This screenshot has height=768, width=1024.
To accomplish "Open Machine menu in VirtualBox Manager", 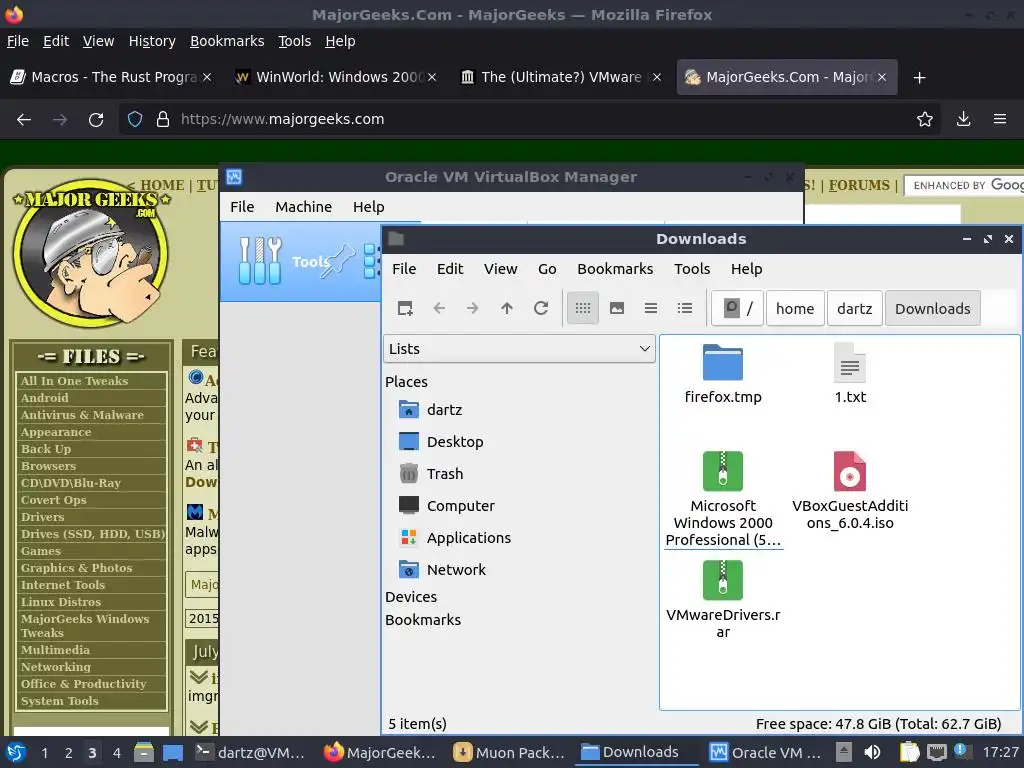I will coord(303,207).
